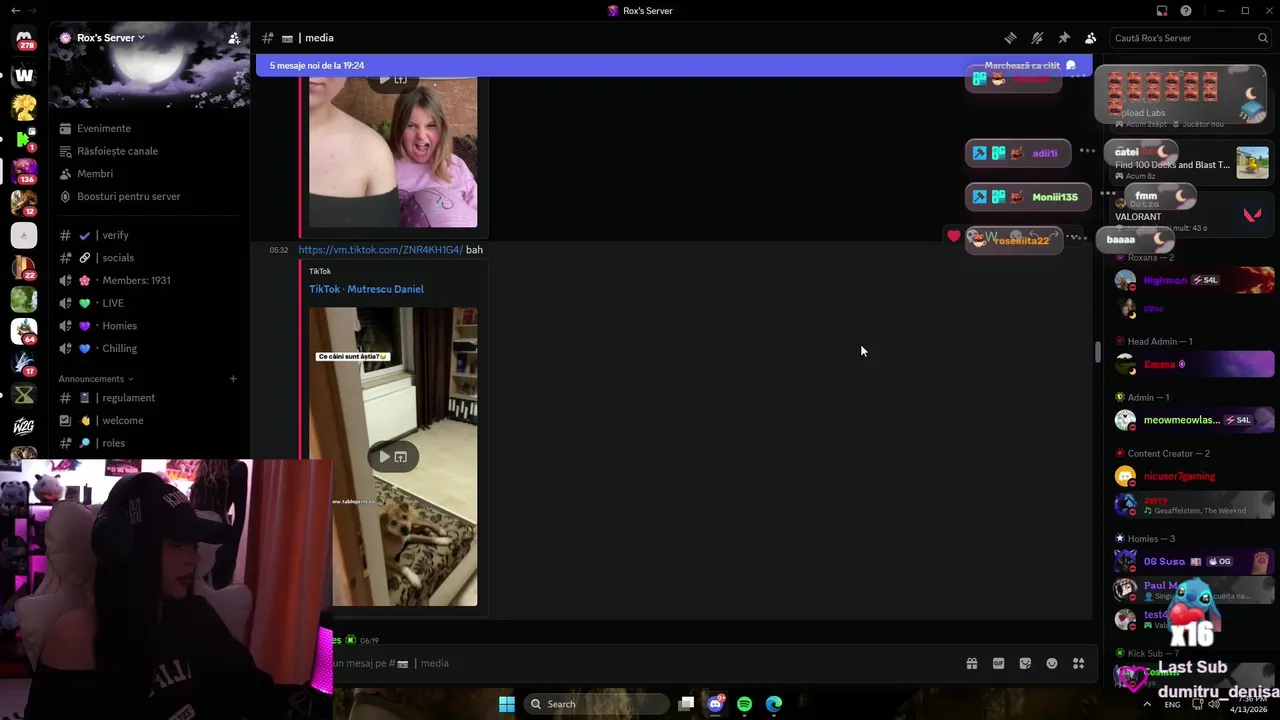Click Discord icon in Windows taskbar
1280x720 pixels.
(x=715, y=704)
